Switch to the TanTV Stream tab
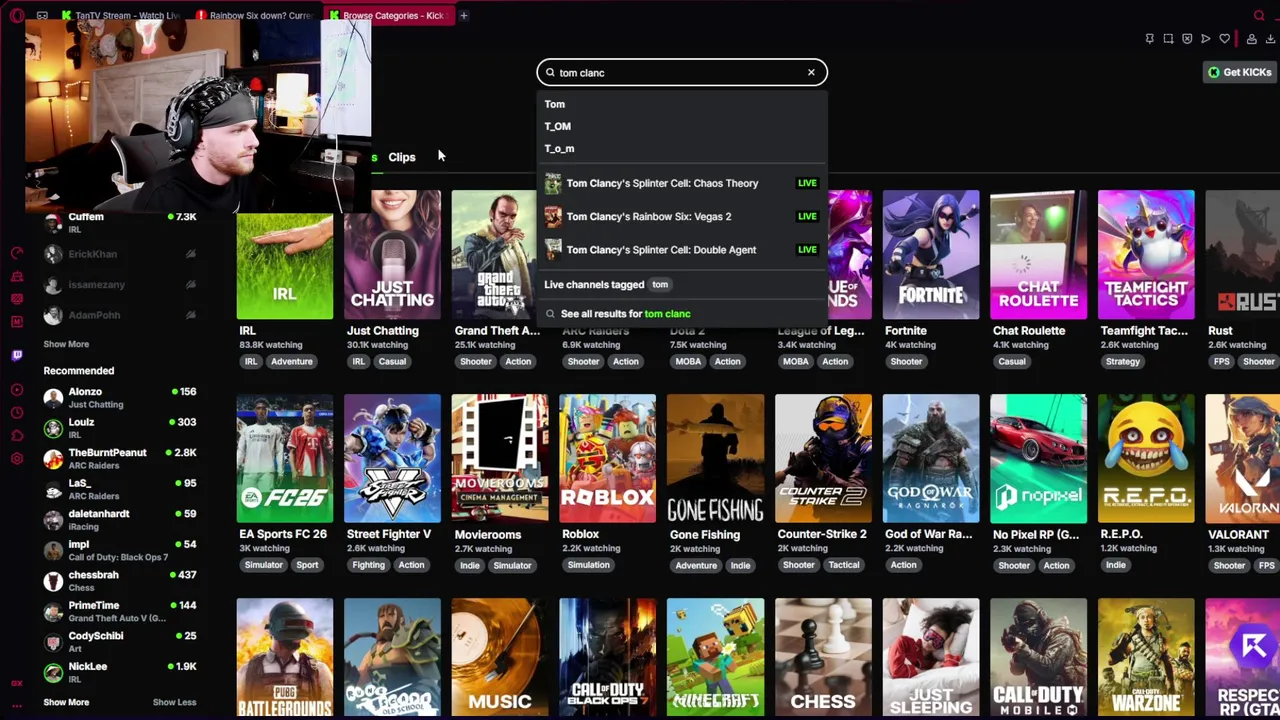The width and height of the screenshot is (1280, 720). 120,15
